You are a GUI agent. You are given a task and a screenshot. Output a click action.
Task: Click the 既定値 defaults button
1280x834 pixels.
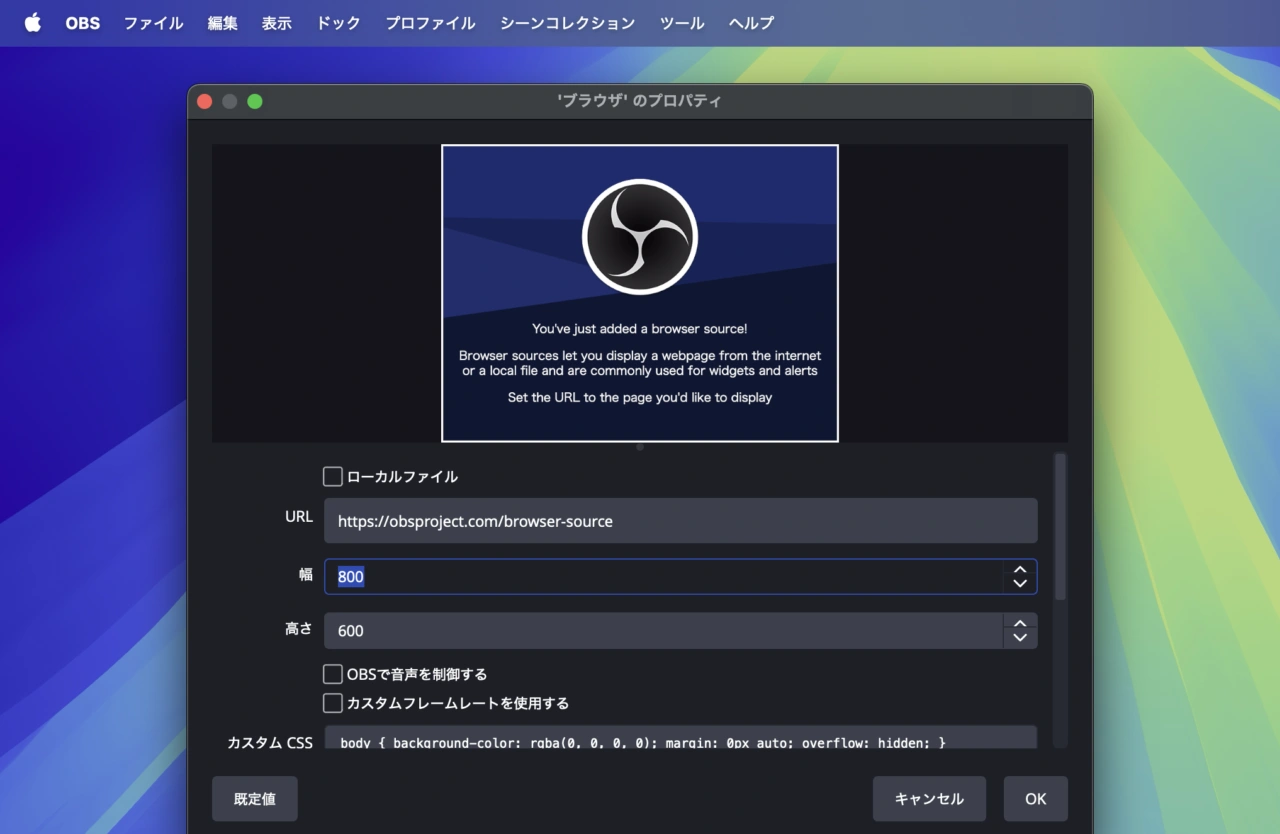click(254, 799)
